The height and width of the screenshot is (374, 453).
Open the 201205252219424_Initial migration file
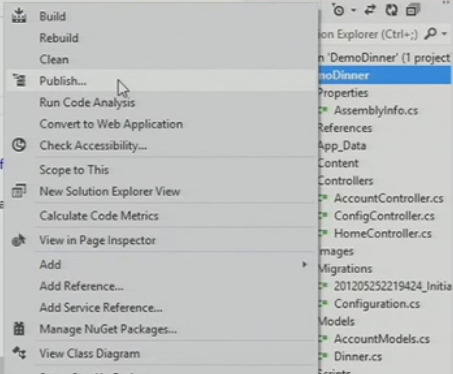click(x=393, y=286)
